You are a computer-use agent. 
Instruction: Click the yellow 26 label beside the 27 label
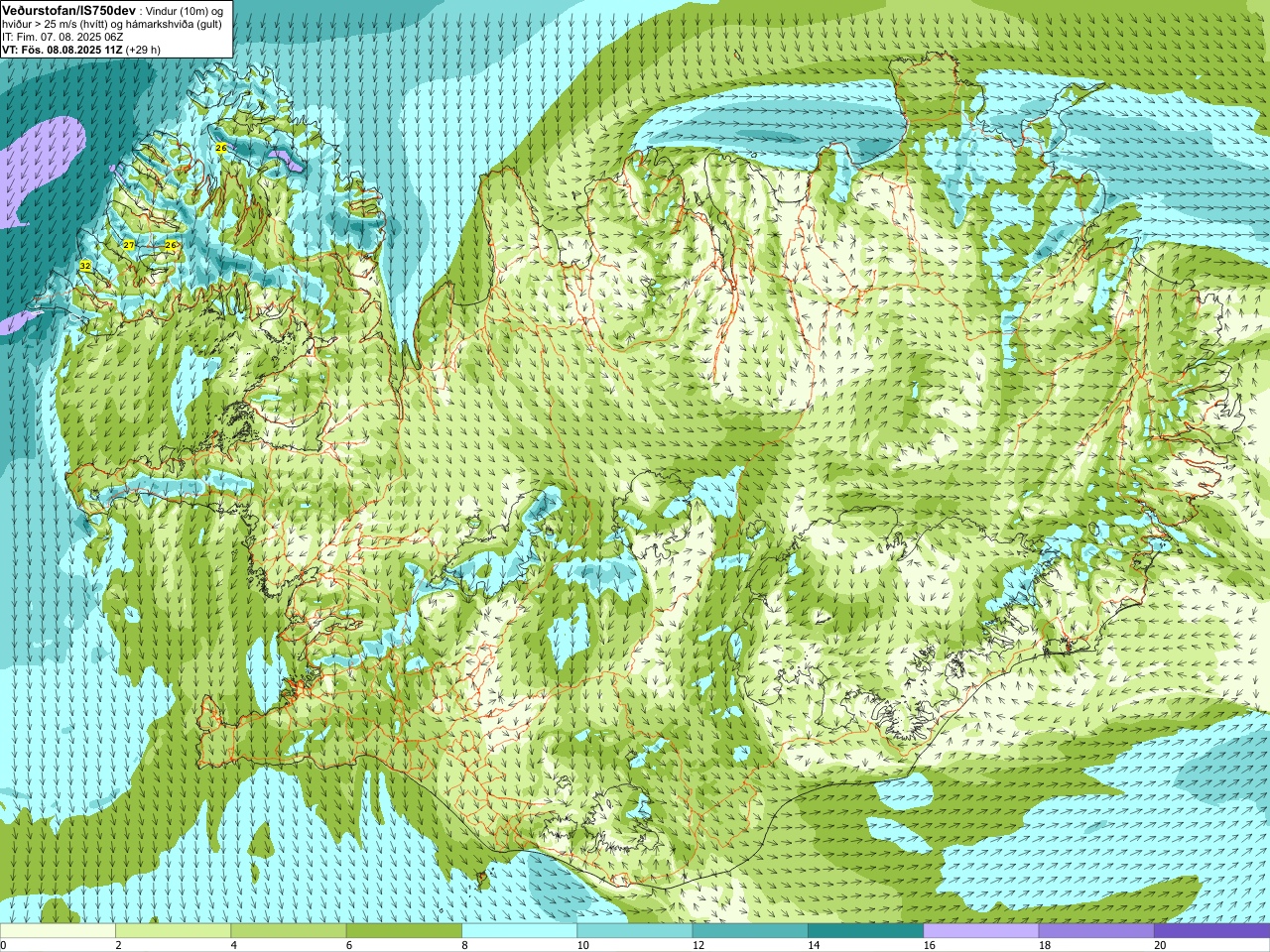pyautogui.click(x=171, y=245)
